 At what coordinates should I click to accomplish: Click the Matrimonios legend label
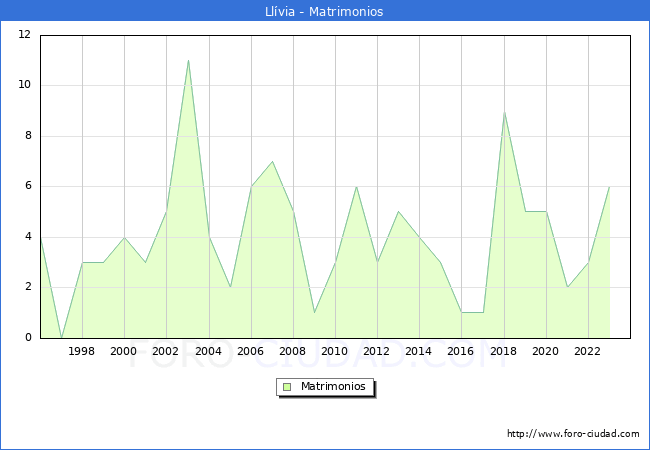pos(331,387)
